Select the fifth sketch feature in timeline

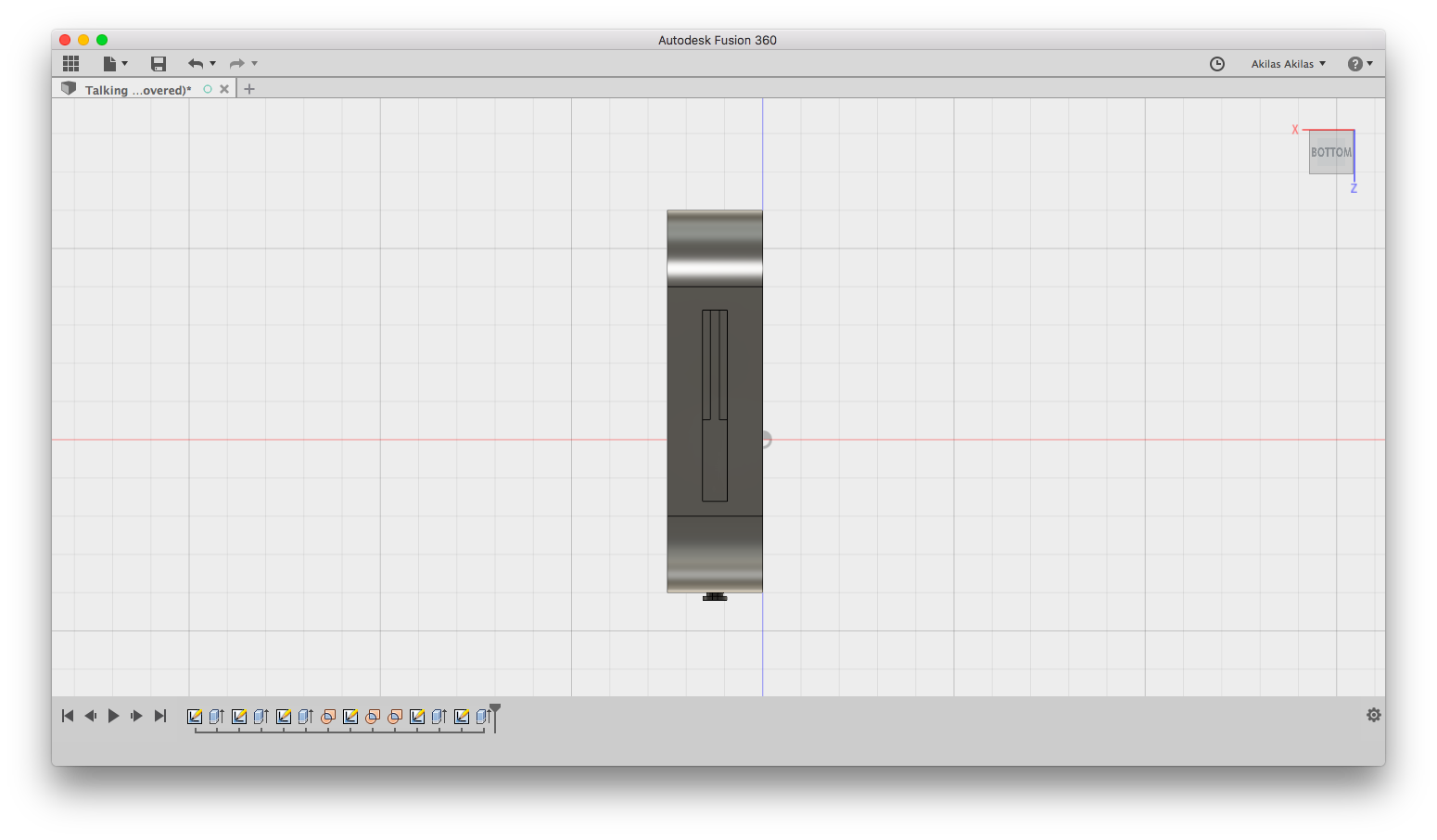click(x=417, y=717)
